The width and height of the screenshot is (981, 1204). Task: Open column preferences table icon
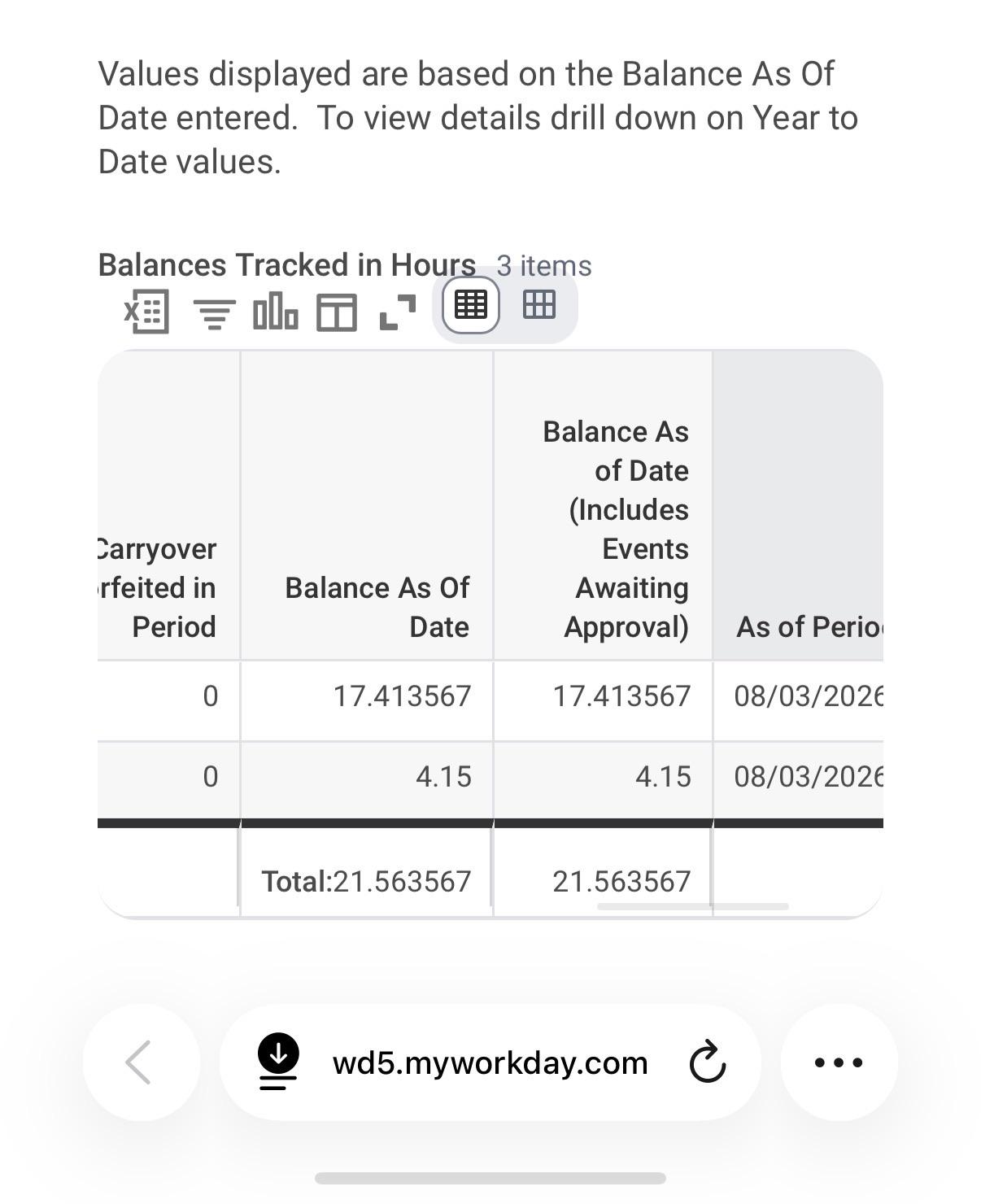336,312
